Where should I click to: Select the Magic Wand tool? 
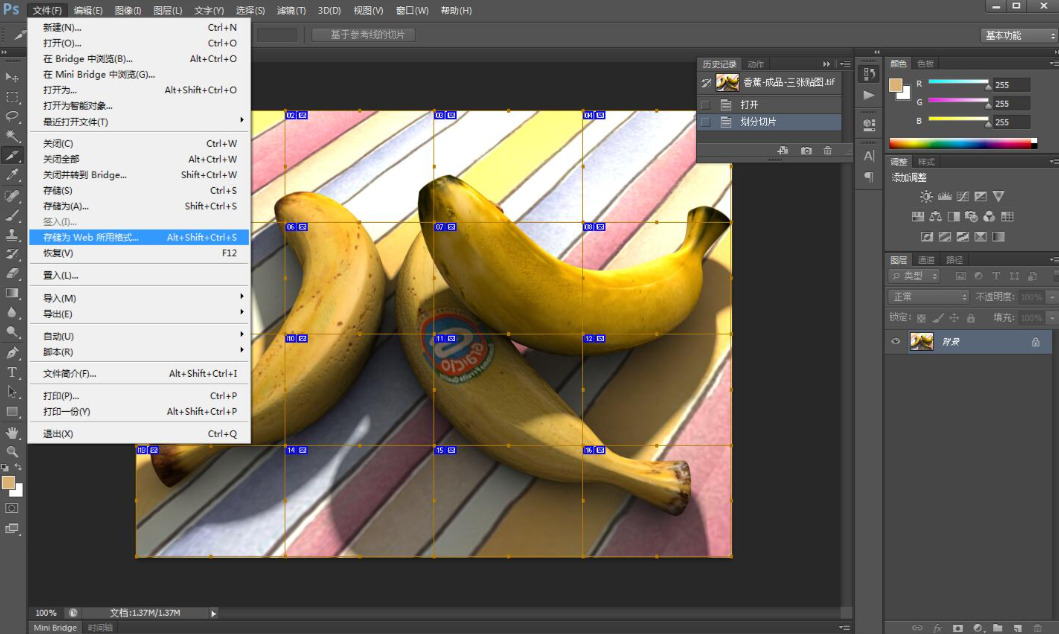(x=13, y=136)
